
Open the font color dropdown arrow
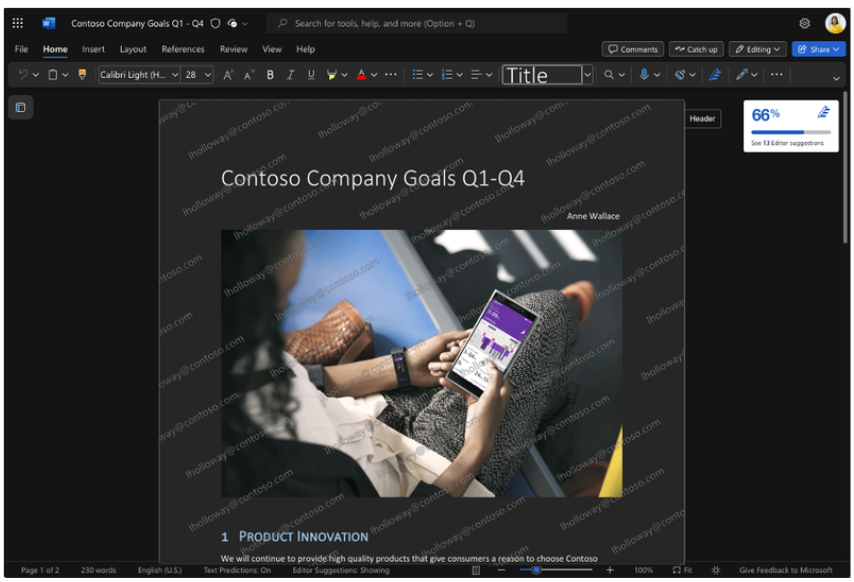coord(374,75)
